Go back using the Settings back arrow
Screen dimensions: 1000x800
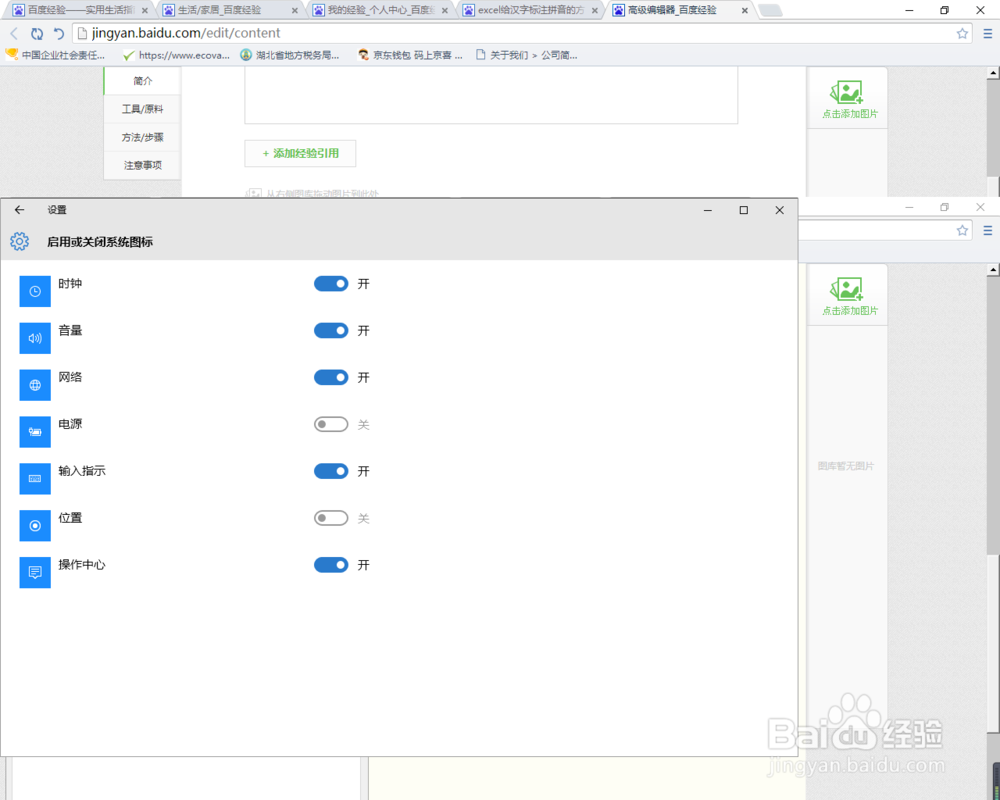pos(19,210)
